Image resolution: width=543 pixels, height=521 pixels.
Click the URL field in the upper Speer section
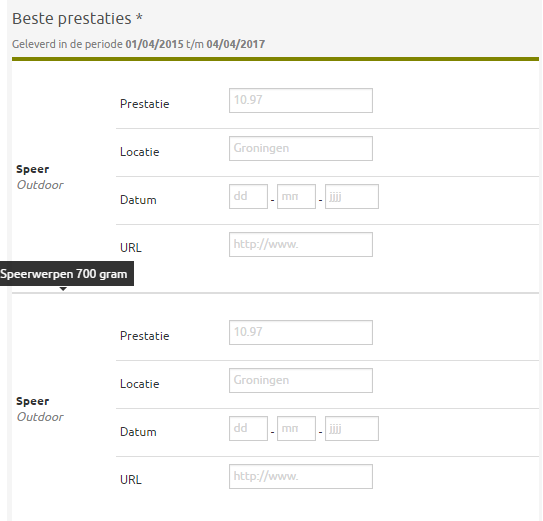click(x=301, y=245)
